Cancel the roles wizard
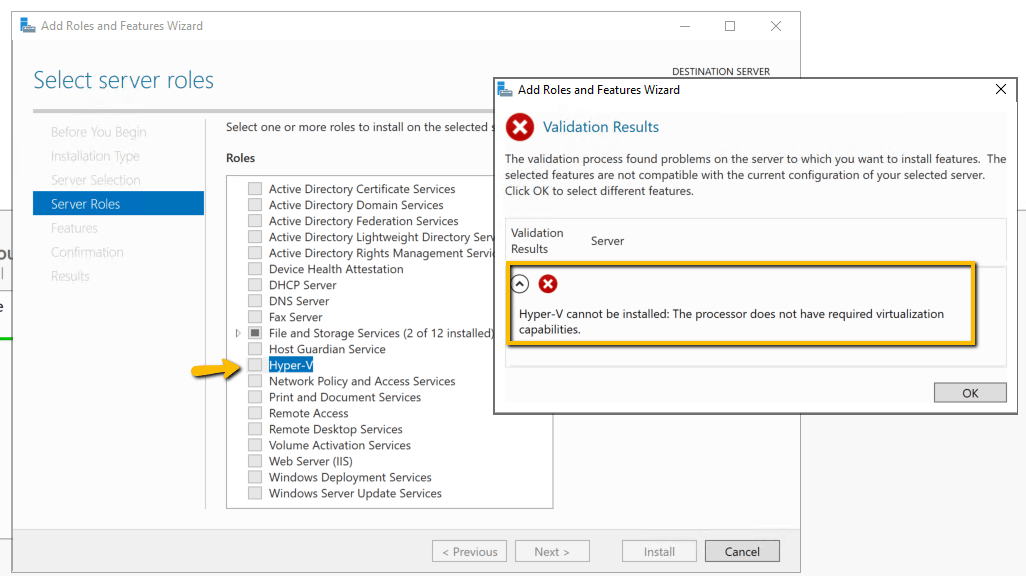Viewport: 1026px width, 576px height. click(x=742, y=551)
